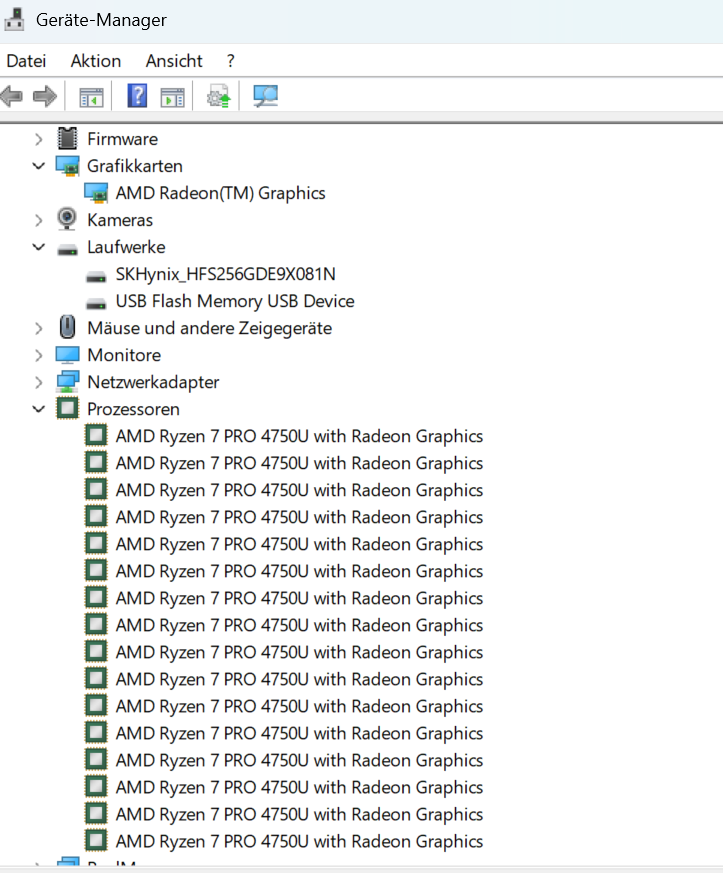Open the Ansicht menu
Screen dimensions: 723x873
[174, 61]
